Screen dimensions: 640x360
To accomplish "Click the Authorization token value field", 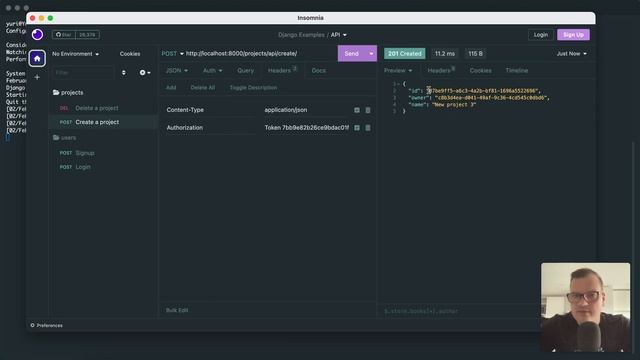I will (x=307, y=128).
